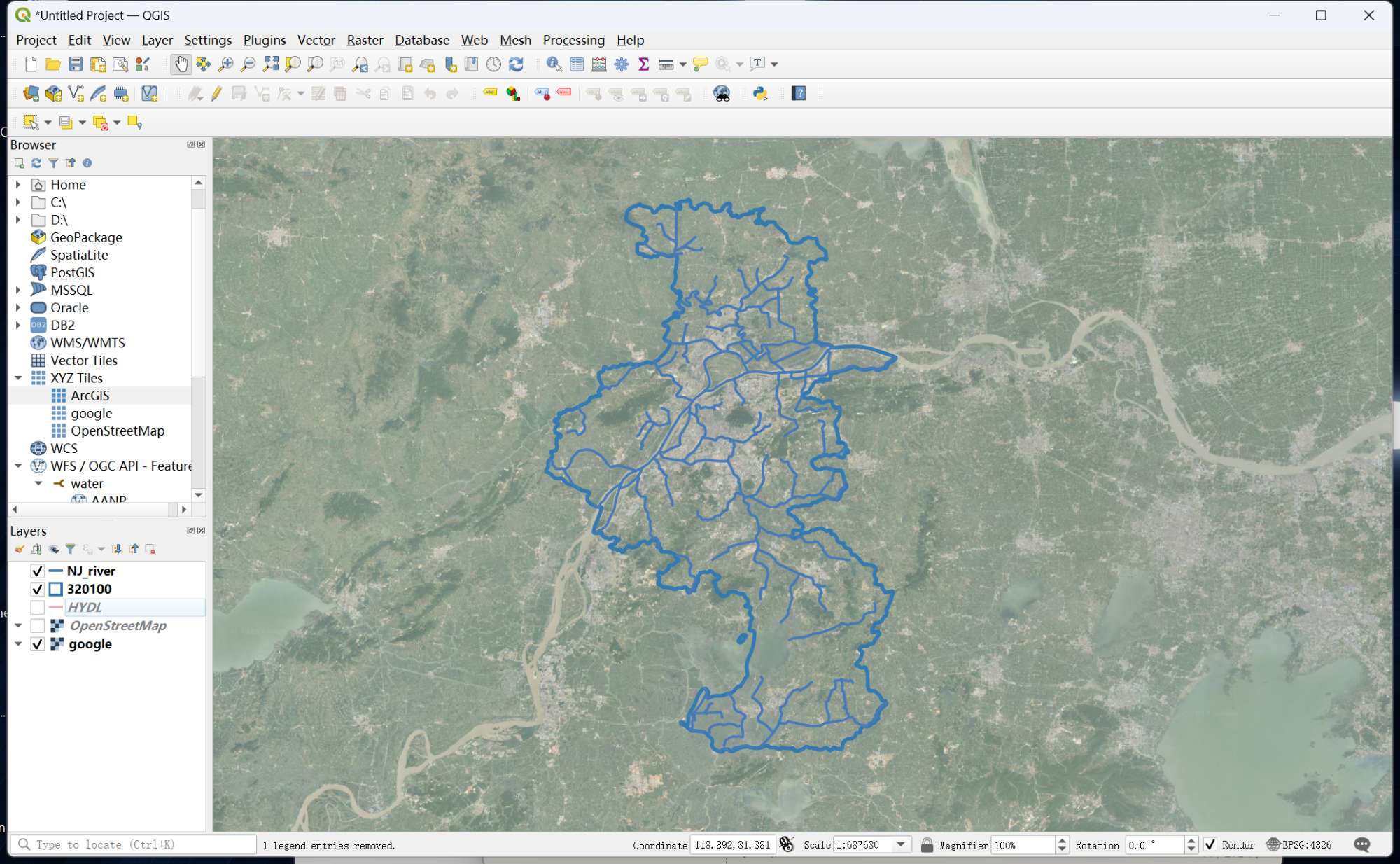This screenshot has height=864, width=1400.
Task: Collapse the XYZ Tiles tree node
Action: pyautogui.click(x=18, y=378)
